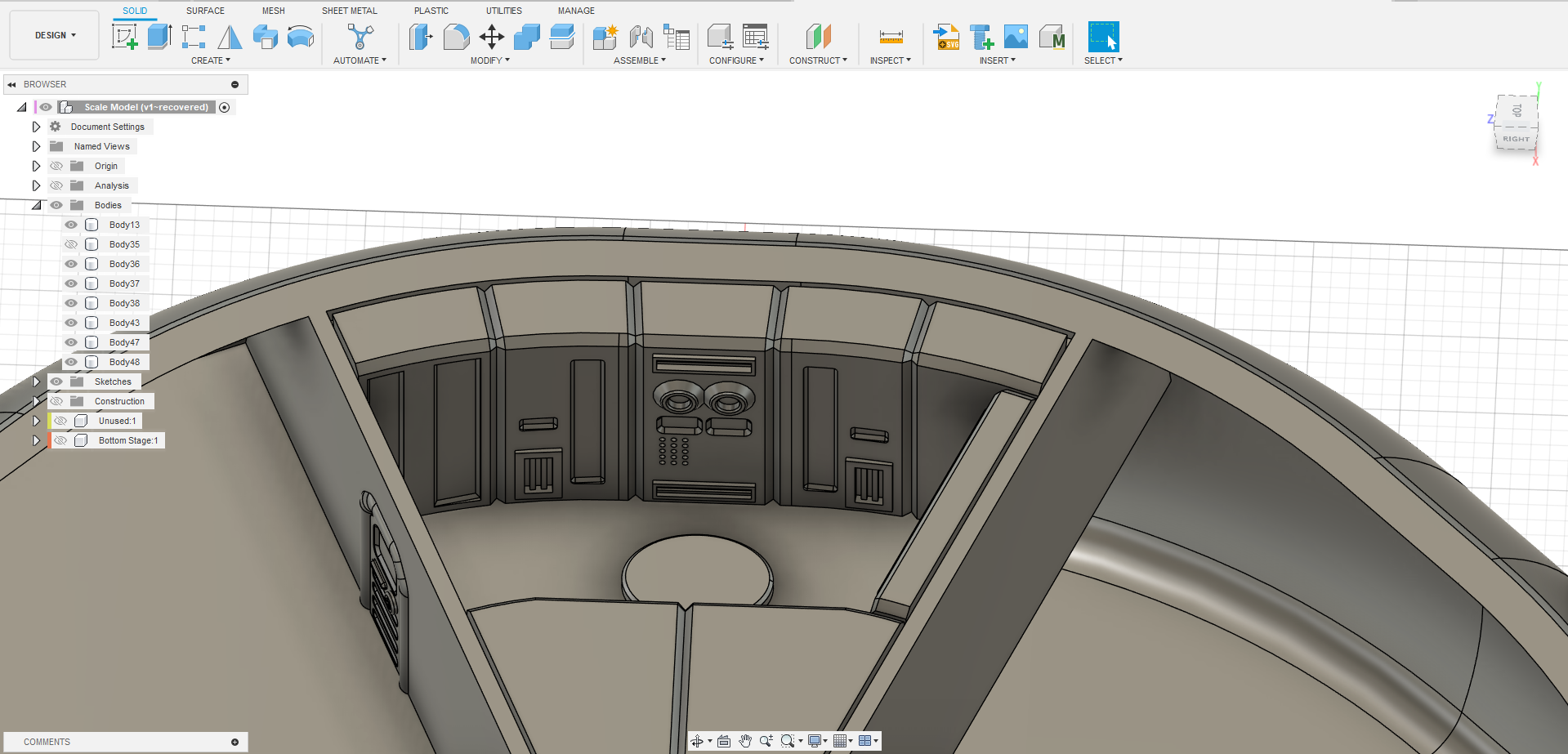Select the Combine tool
Screen dimensions: 1568x754
tap(527, 37)
